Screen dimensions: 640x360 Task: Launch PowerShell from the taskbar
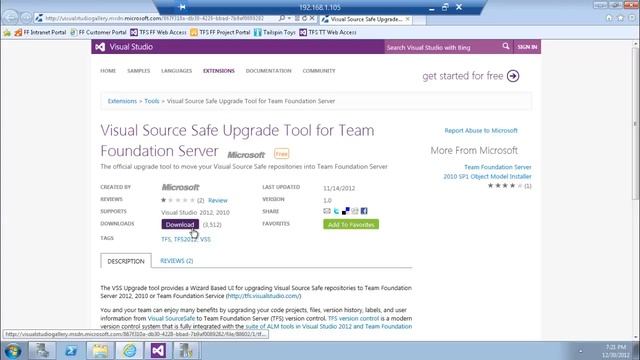[x=71, y=351]
